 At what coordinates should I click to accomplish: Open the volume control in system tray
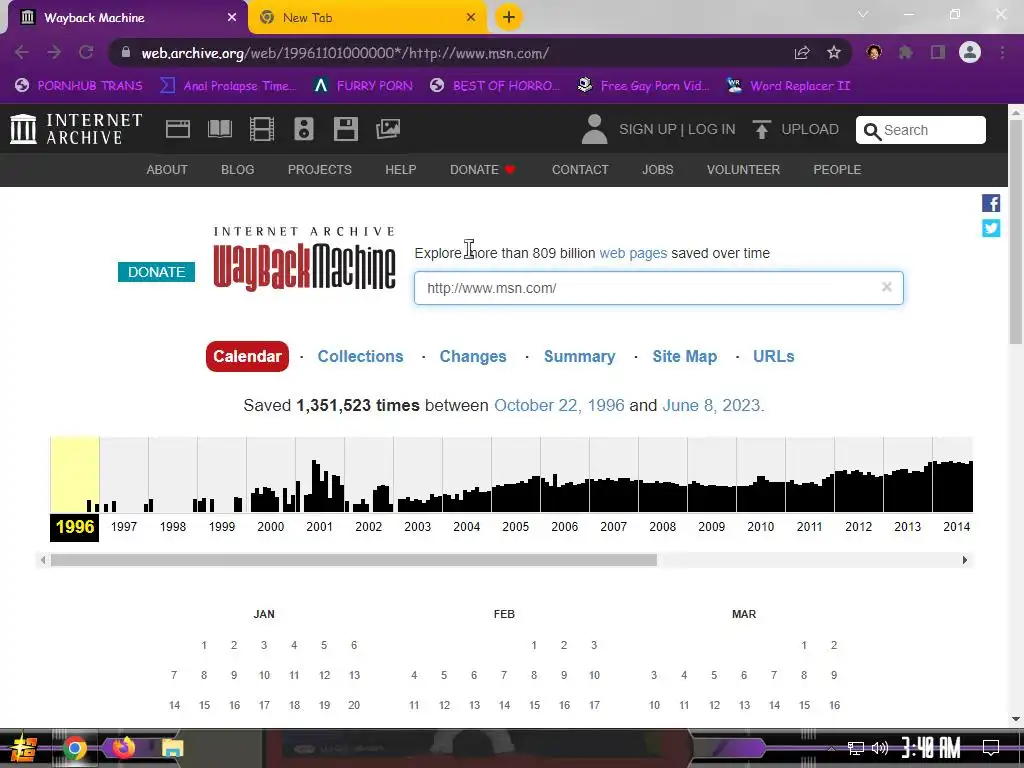(x=880, y=748)
